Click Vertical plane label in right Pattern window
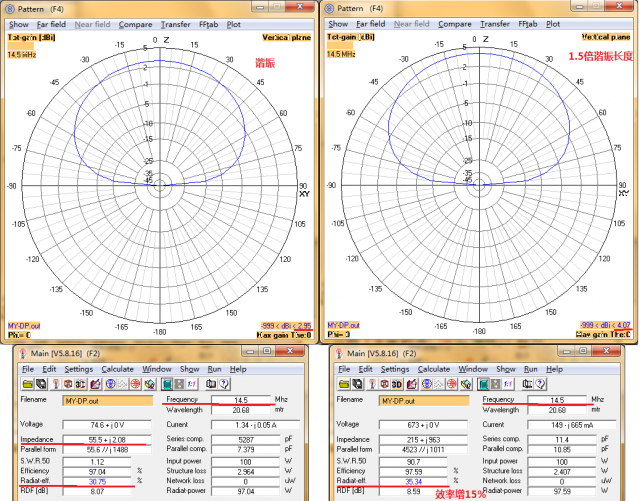640x501 pixels. point(606,37)
